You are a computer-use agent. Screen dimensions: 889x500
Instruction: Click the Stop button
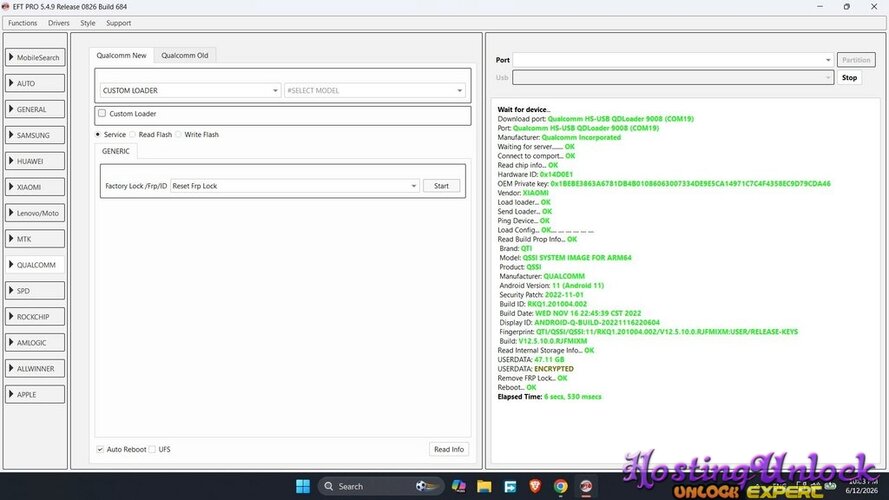pyautogui.click(x=849, y=78)
